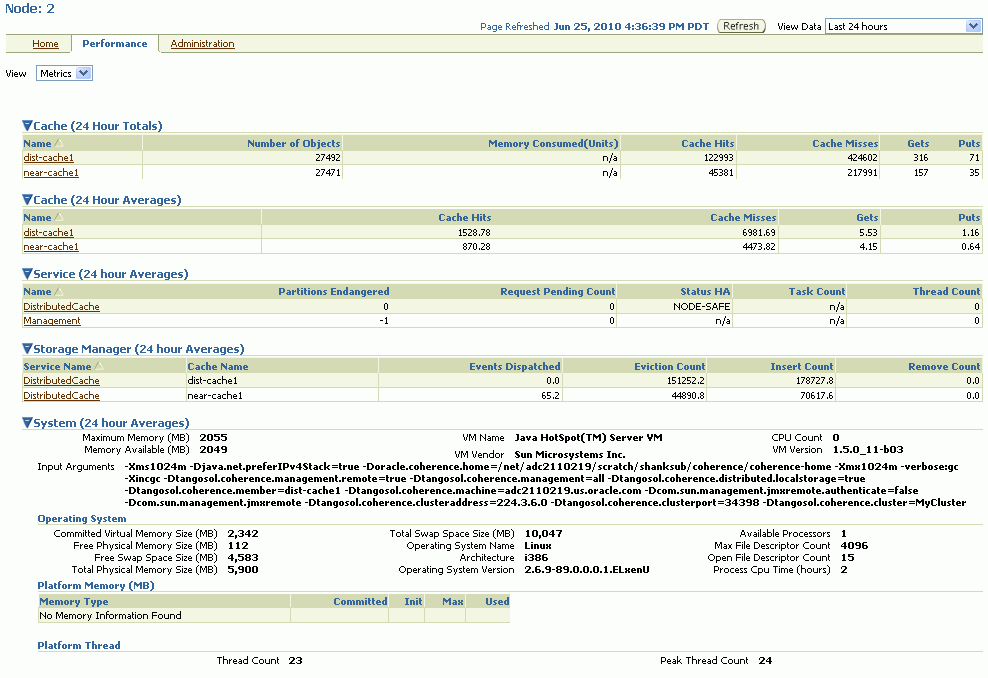This screenshot has height=678, width=988.
Task: Click the Memory Type column header
Action: (74, 601)
